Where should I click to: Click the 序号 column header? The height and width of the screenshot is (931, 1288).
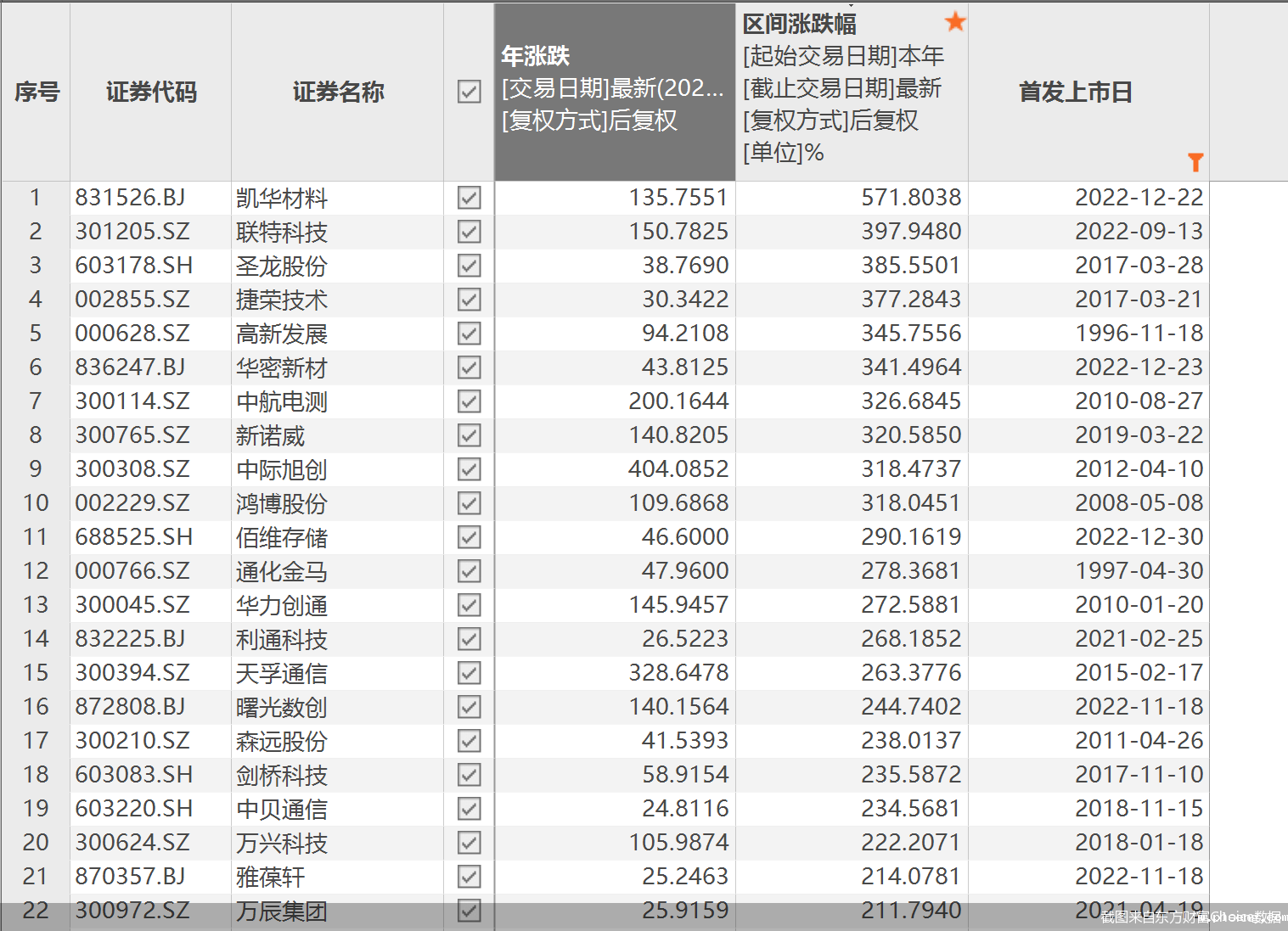[36, 92]
